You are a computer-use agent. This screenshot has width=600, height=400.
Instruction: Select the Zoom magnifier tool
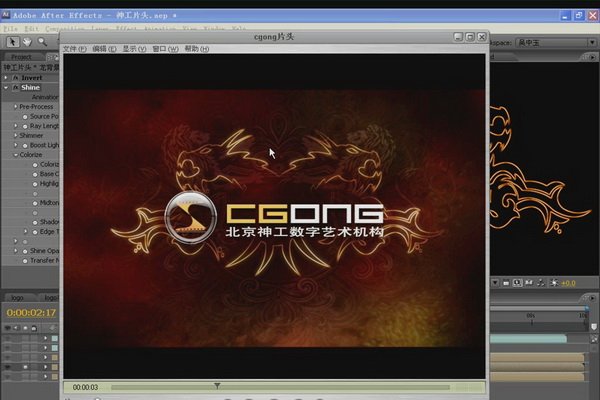(41, 42)
